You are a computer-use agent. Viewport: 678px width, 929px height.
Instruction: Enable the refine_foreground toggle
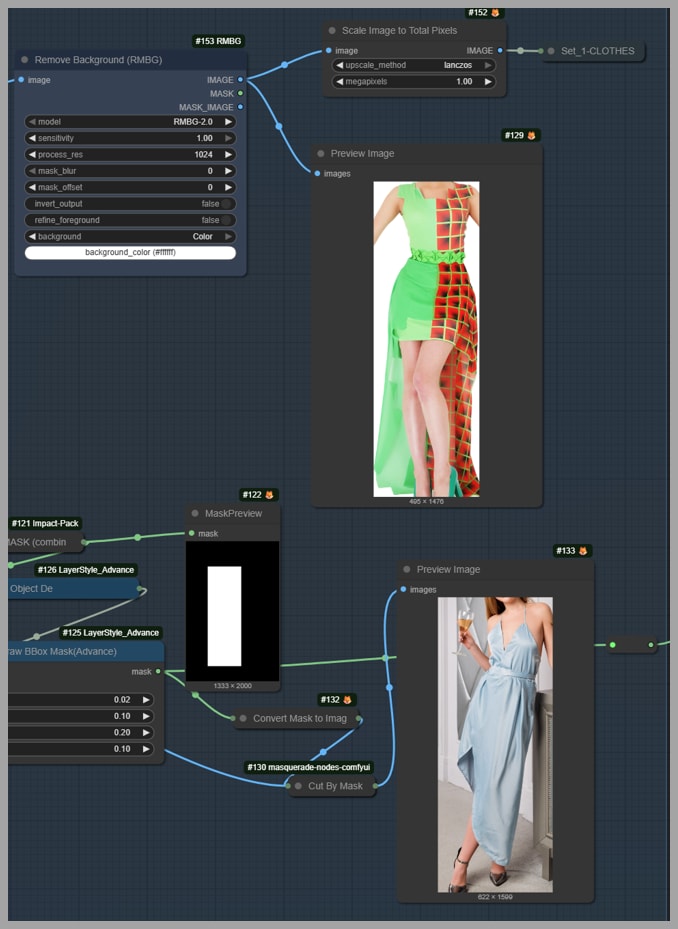tap(227, 220)
